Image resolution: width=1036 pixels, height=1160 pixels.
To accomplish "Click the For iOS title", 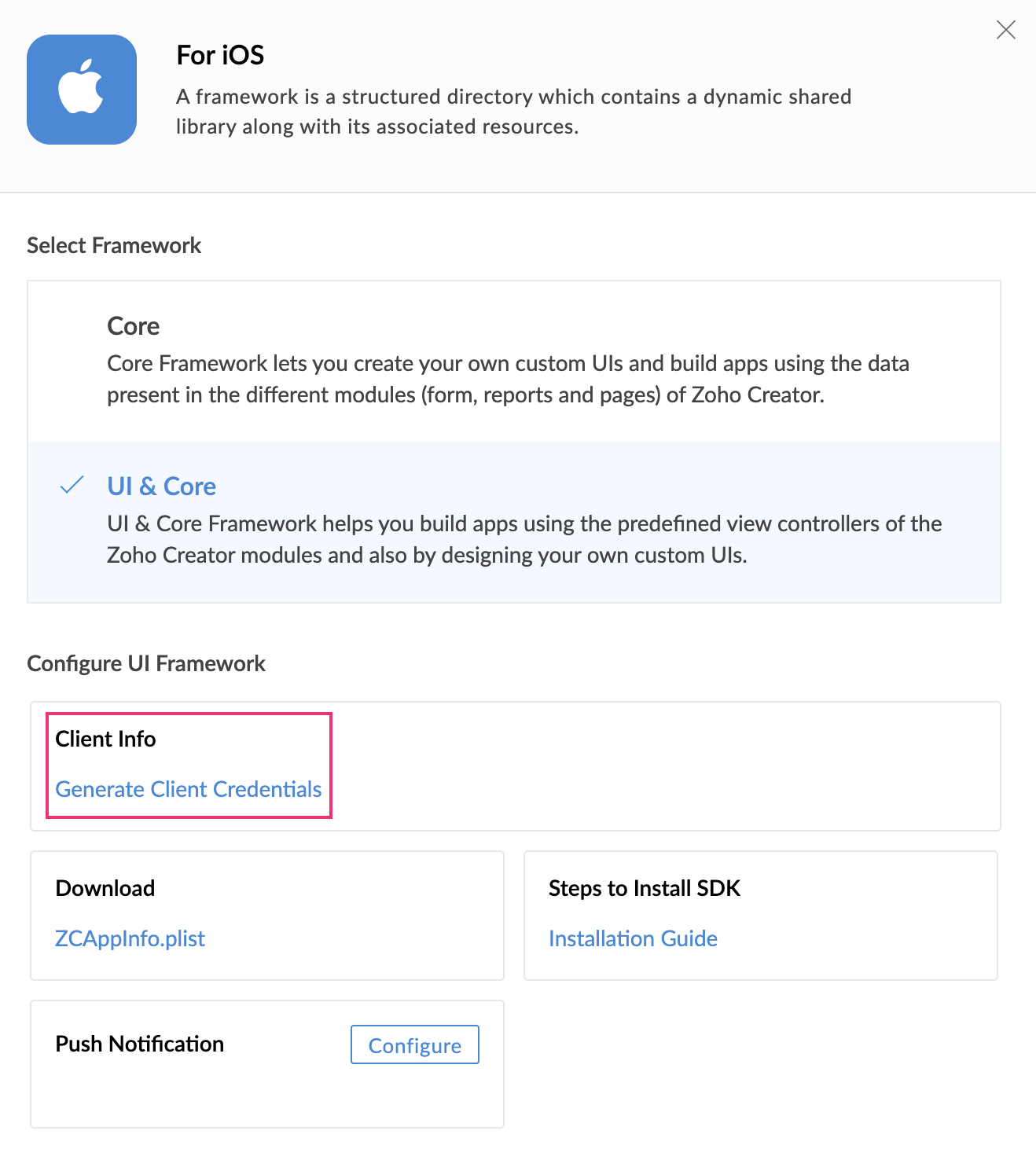I will pyautogui.click(x=220, y=55).
